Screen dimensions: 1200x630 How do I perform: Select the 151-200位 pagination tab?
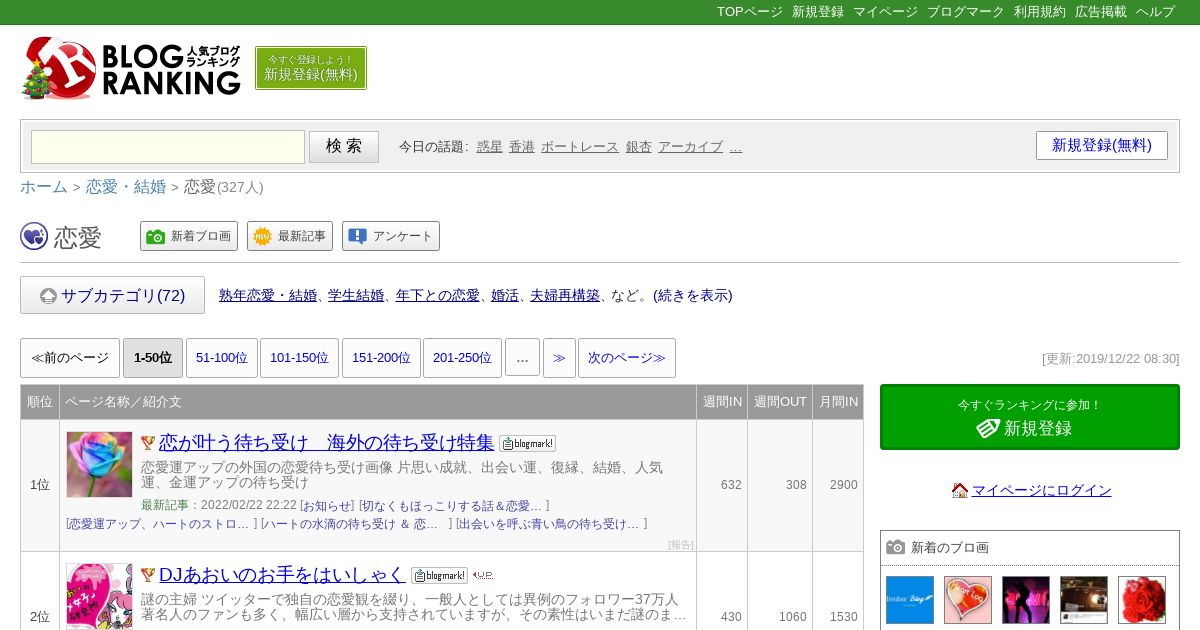(381, 358)
